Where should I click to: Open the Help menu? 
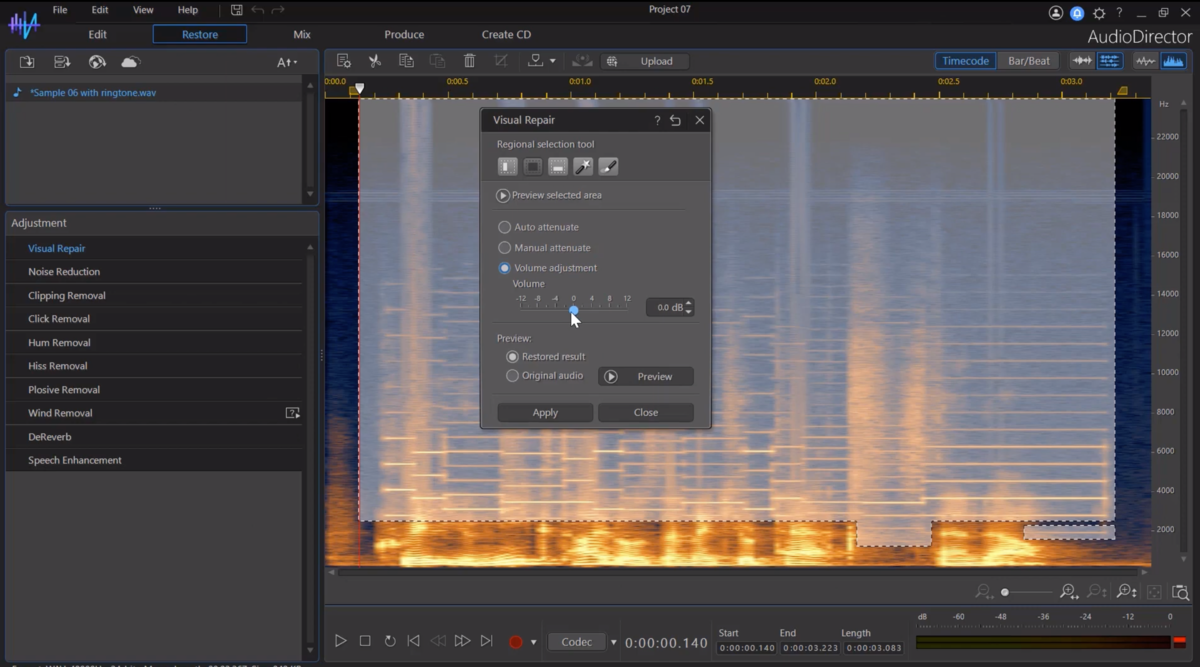coord(187,10)
